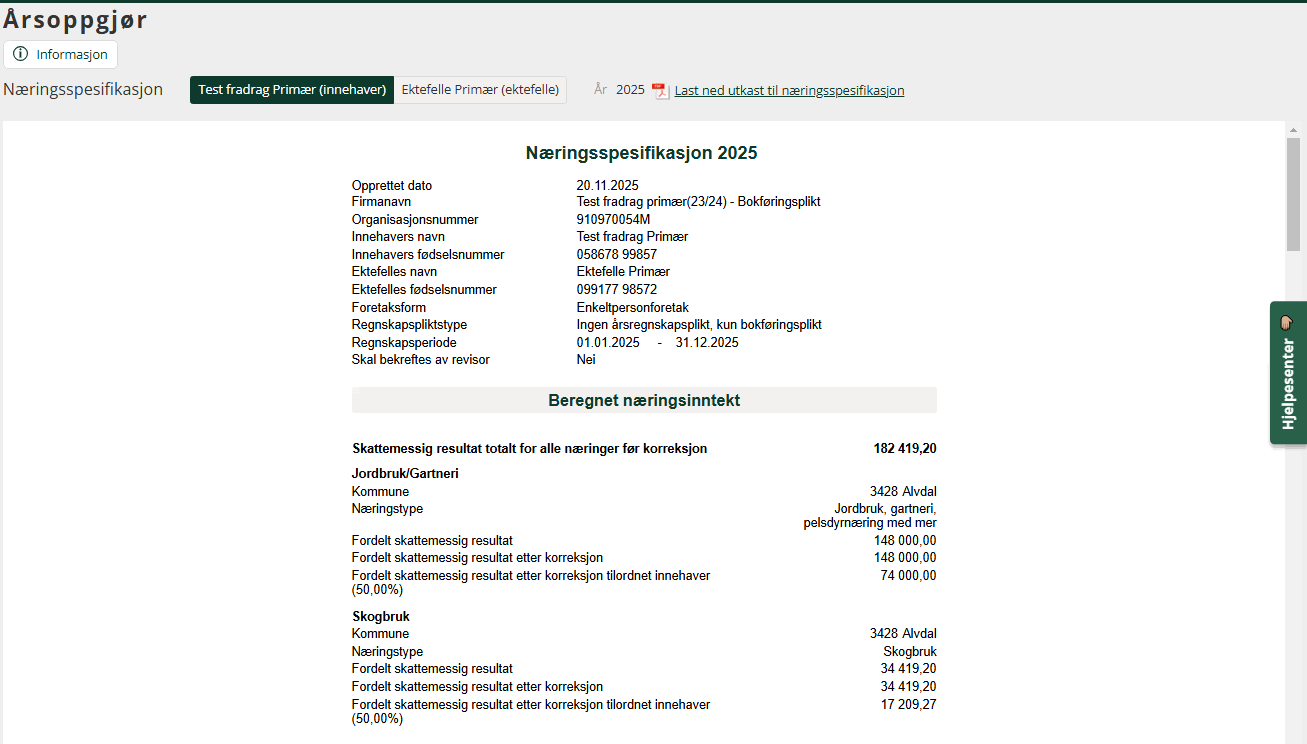Click the Jordbruk/Gartneri subsection heading
Screen dimensions: 1307x744
click(x=405, y=474)
